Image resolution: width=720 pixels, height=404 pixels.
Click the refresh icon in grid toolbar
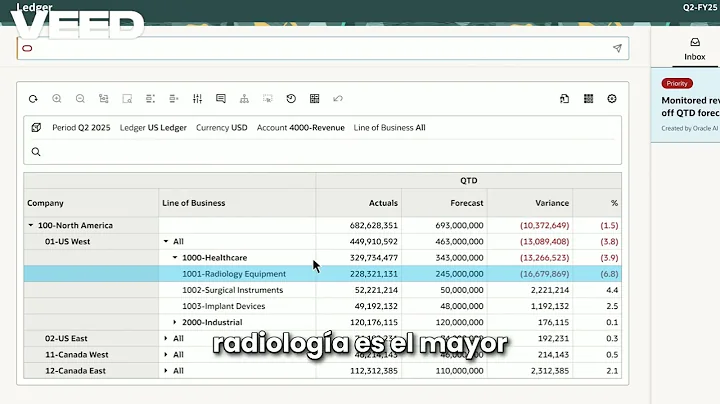[x=33, y=99]
